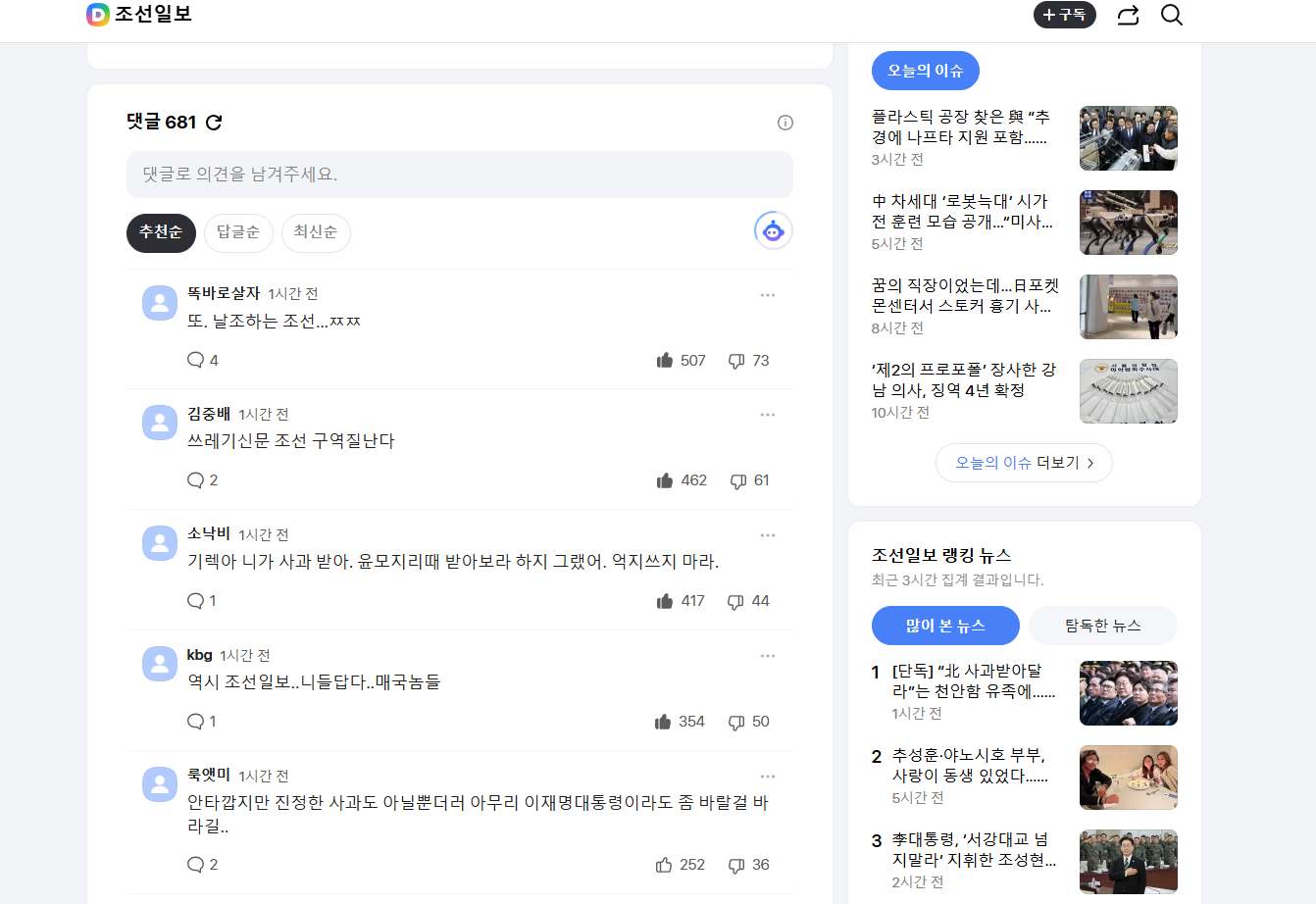Focus the 댓글로 의견을 남겨주세요 comment field
The image size is (1316, 904).
[460, 175]
